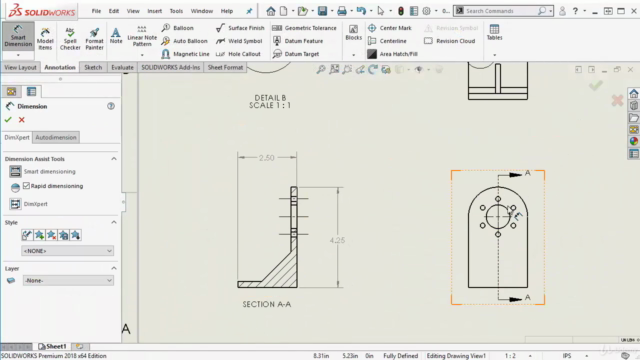Add a Balloon annotation
The image size is (640, 360).
(178, 28)
